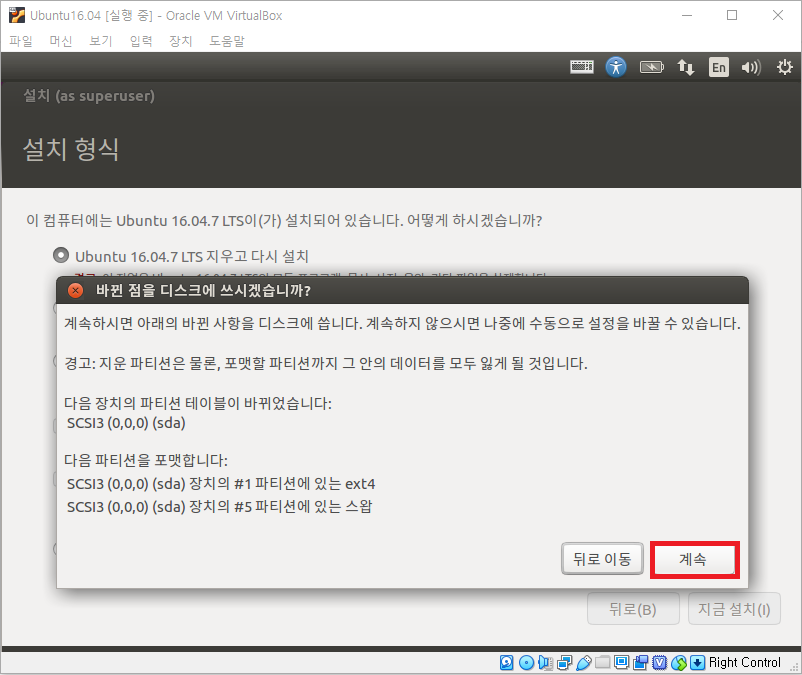Click the keyboard capture arrow icon in status bar
The image size is (802, 675).
click(698, 663)
